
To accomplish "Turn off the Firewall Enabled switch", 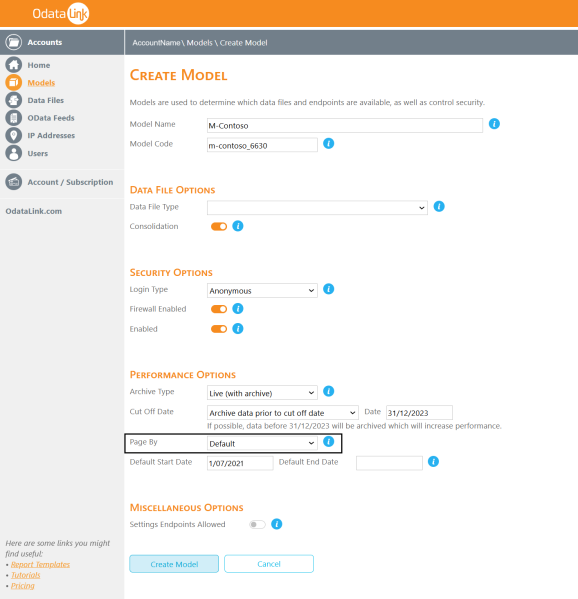I will (x=219, y=309).
